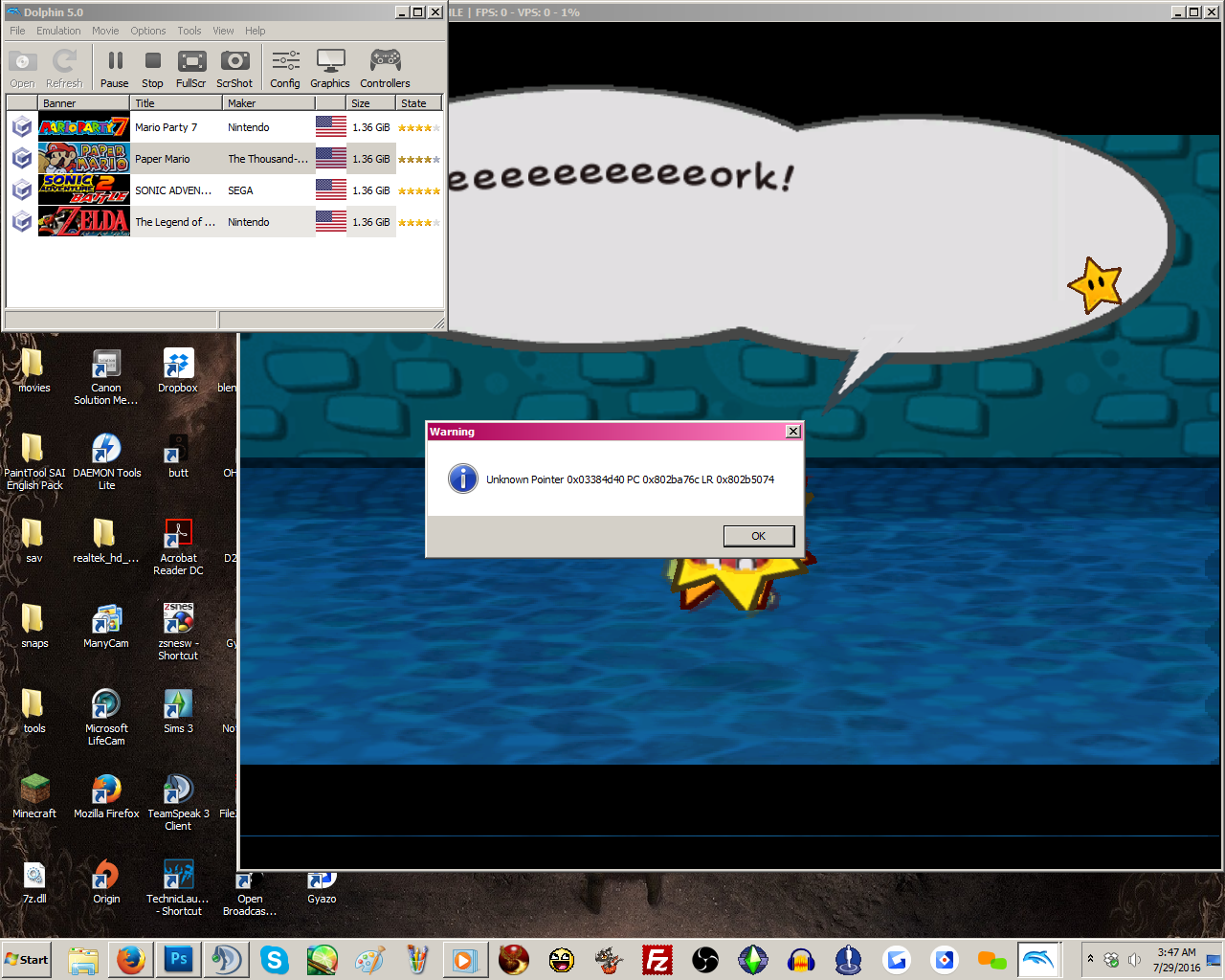The width and height of the screenshot is (1225, 980).
Task: Select the Acrobat Reader DC desktop icon
Action: tap(178, 546)
